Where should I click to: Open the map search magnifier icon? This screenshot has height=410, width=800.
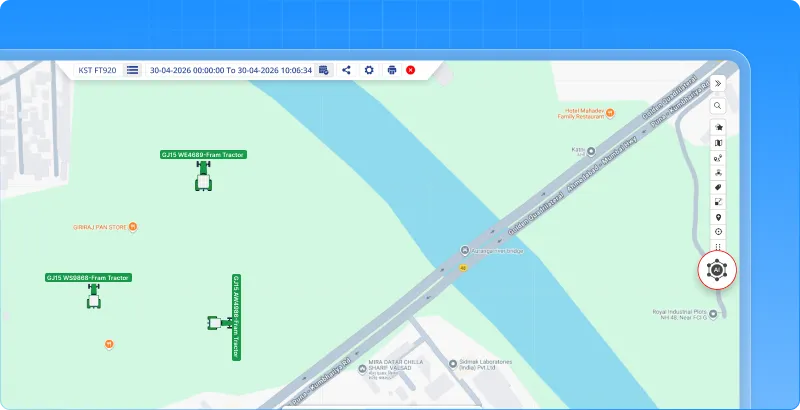click(x=718, y=106)
